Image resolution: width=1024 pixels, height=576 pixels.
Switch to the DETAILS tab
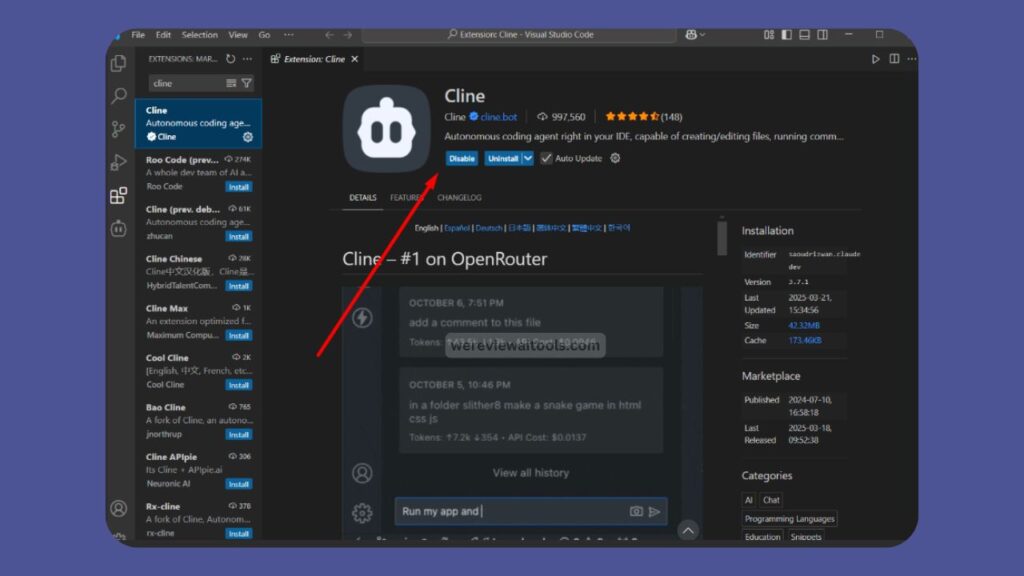click(362, 197)
